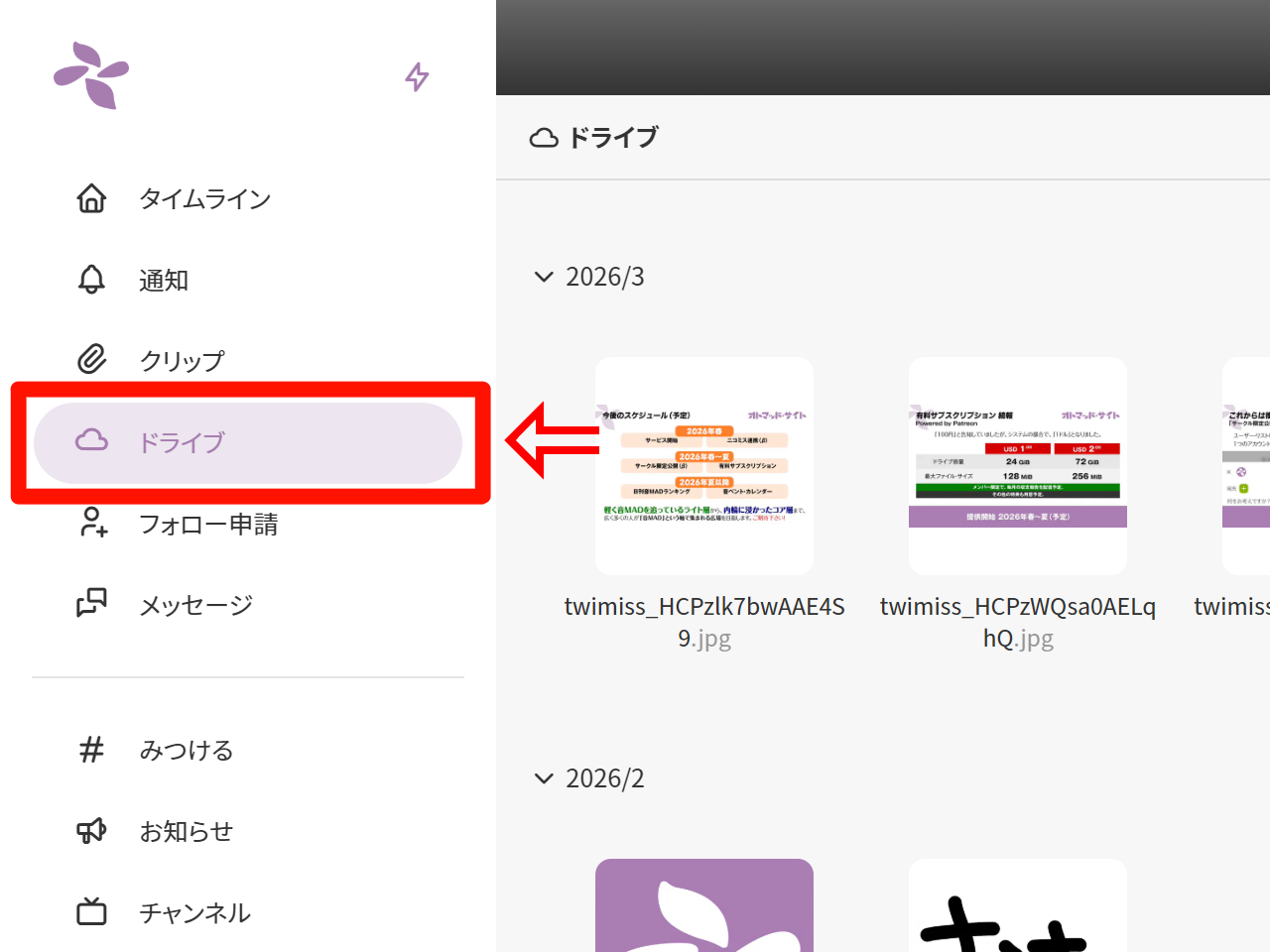Open the purple logo thumbnail in 2026/2
Viewport: 1270px width, 952px height.
[704, 906]
